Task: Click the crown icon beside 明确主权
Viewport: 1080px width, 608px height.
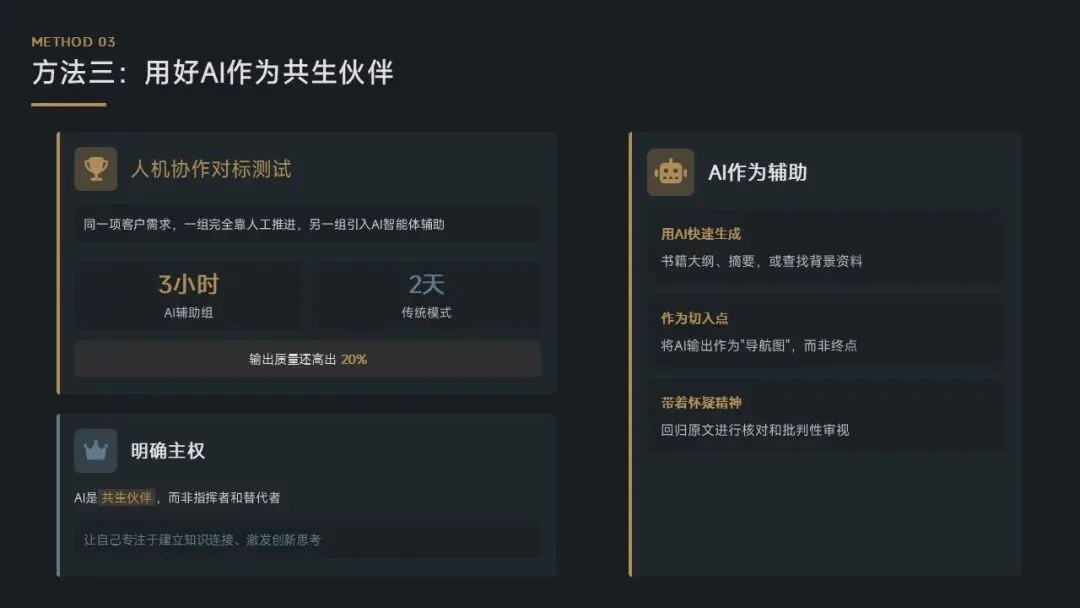Action: [x=96, y=451]
